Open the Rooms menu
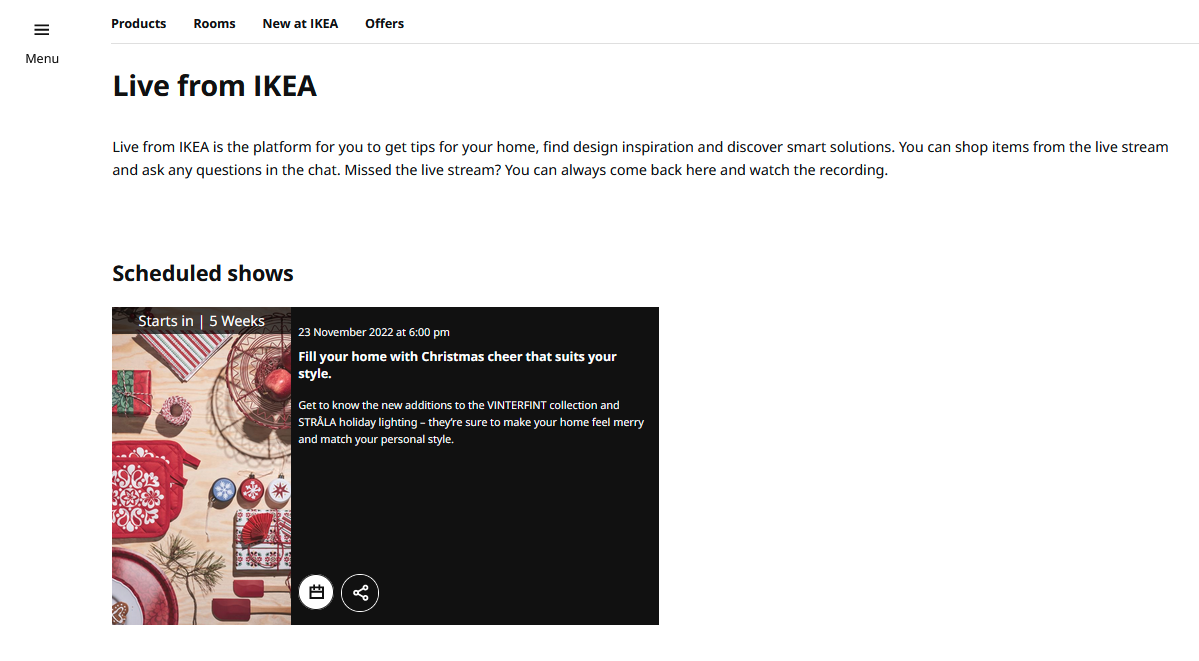This screenshot has height=661, width=1199. click(x=214, y=24)
